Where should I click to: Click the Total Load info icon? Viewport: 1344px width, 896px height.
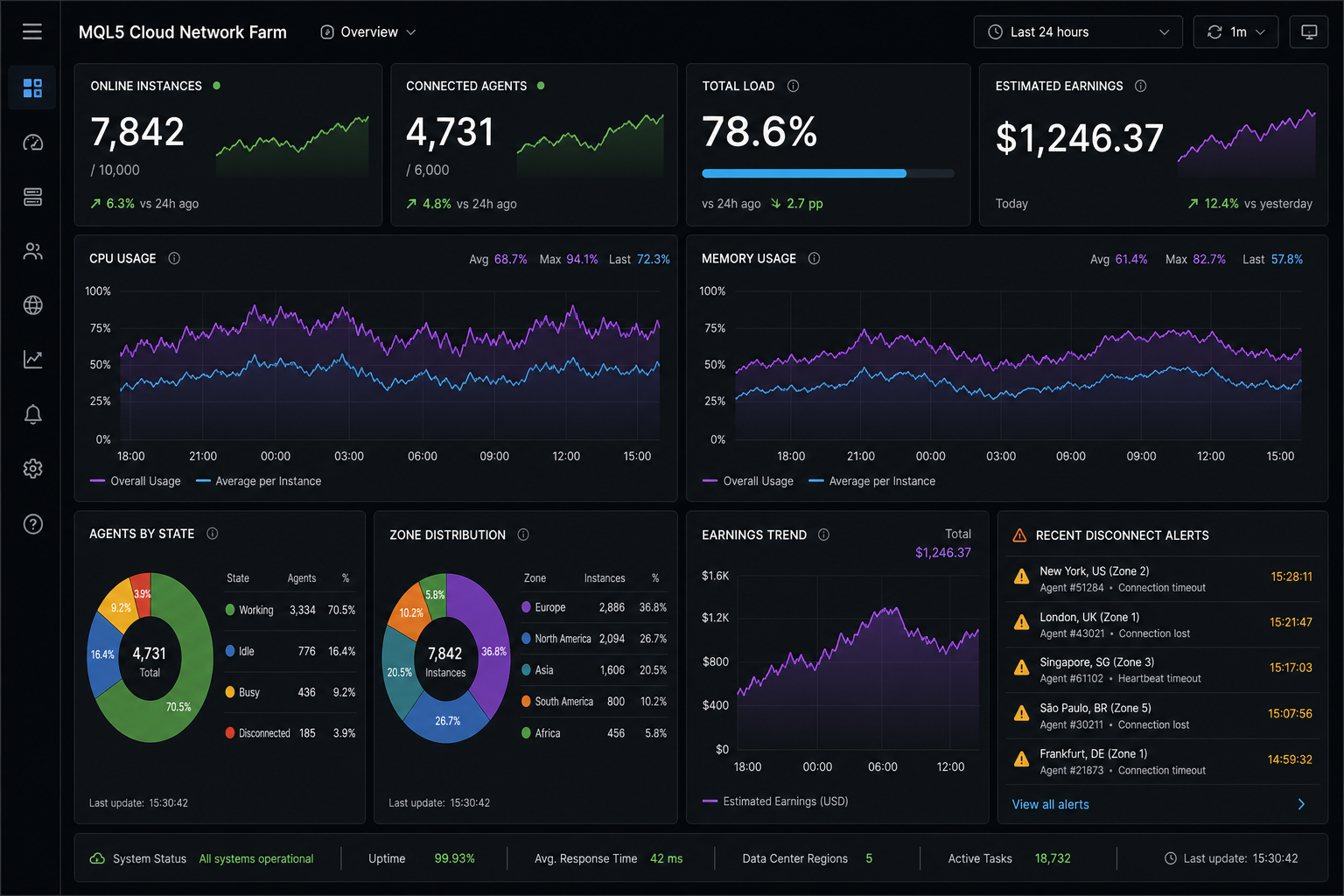pos(793,86)
